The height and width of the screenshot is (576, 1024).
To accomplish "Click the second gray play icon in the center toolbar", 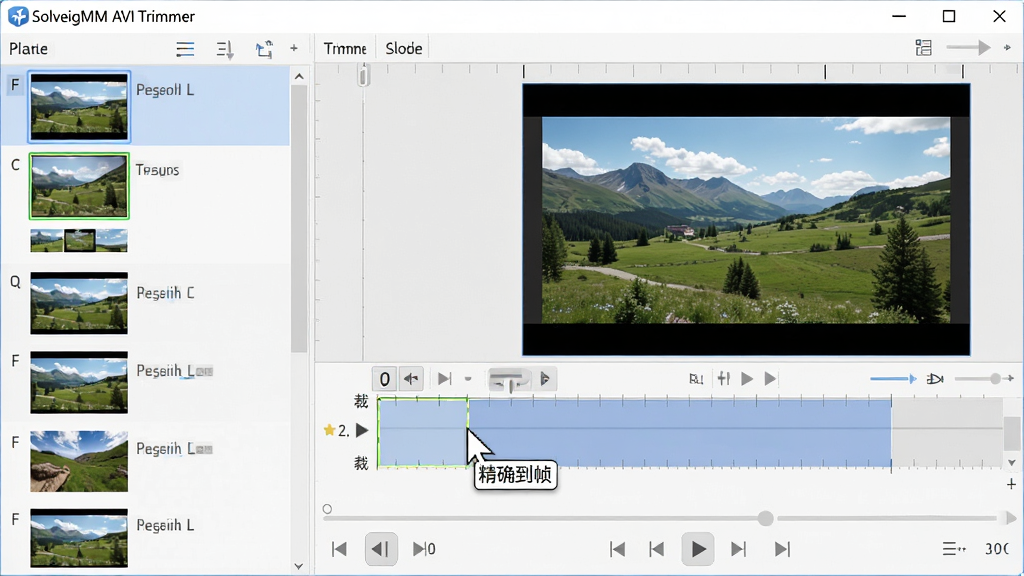I will click(771, 379).
